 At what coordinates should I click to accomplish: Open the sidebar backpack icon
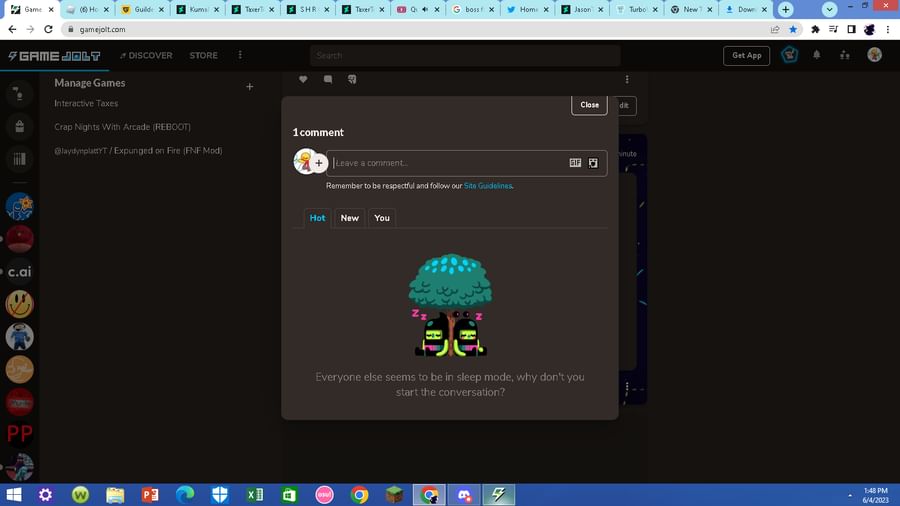click(x=20, y=126)
